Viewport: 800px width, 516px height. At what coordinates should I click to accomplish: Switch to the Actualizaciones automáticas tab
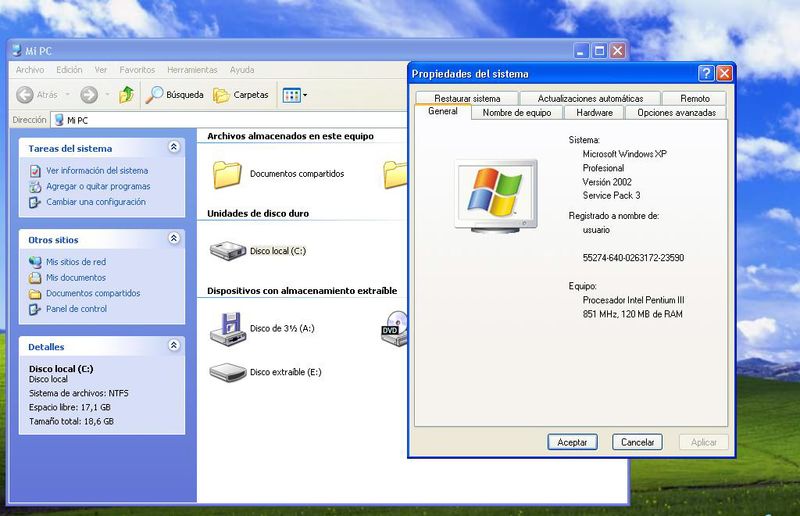[x=590, y=98]
